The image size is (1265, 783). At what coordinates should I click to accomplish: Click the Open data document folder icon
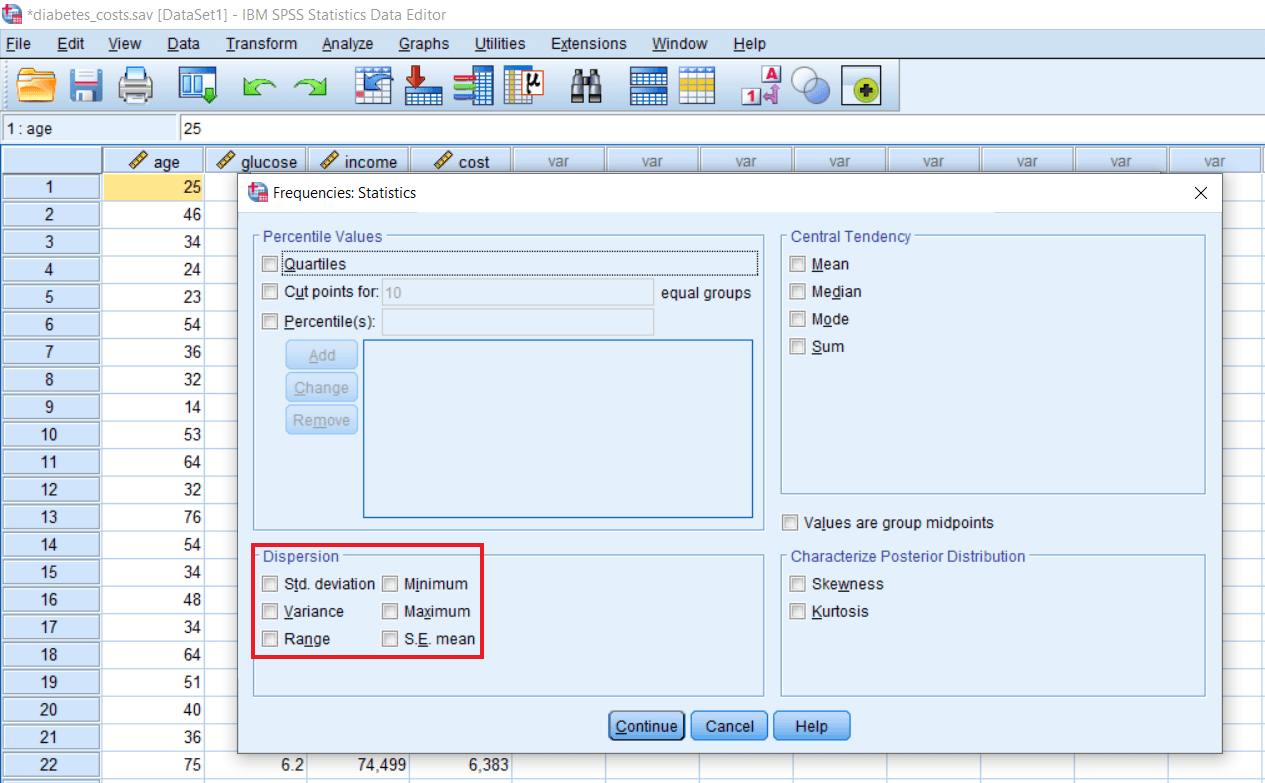click(37, 87)
